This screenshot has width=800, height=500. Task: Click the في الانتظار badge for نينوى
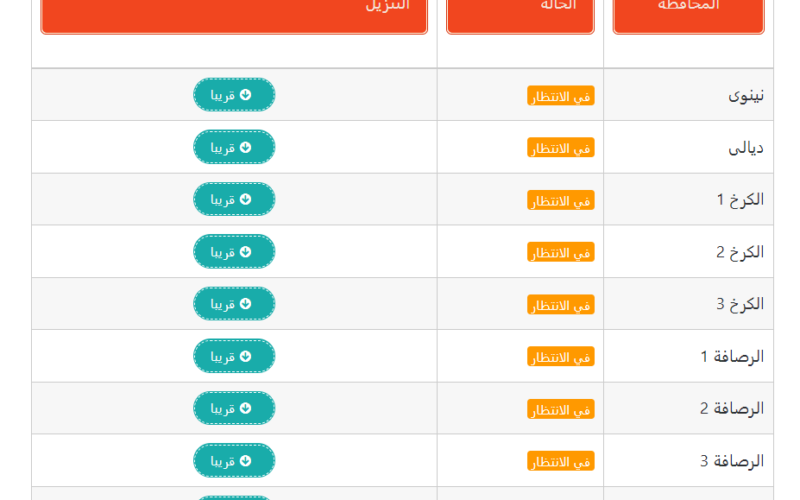(561, 96)
